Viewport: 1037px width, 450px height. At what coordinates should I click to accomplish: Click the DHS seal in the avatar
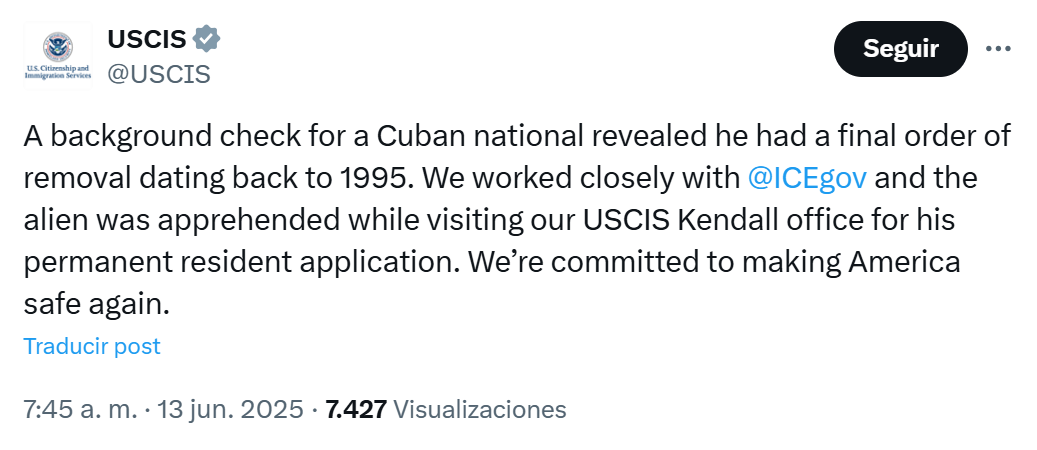[58, 46]
